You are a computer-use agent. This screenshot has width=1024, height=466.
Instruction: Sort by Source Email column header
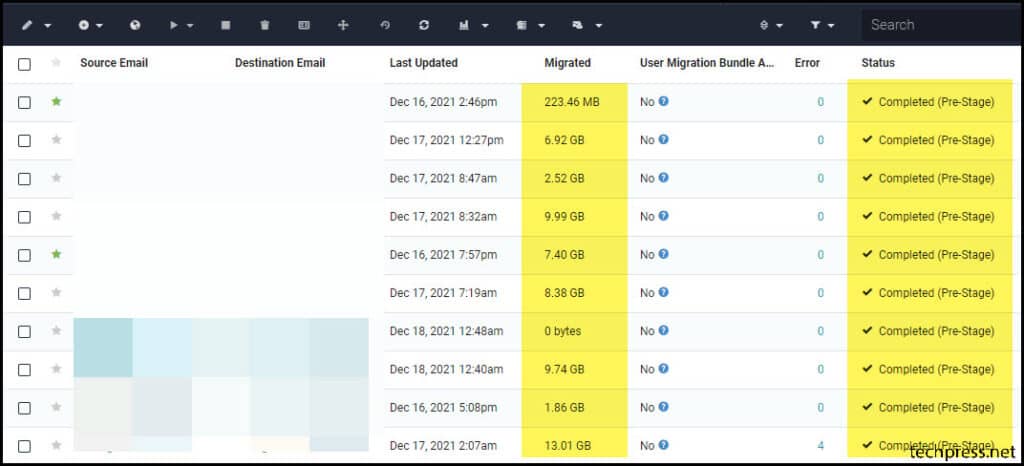coord(114,63)
